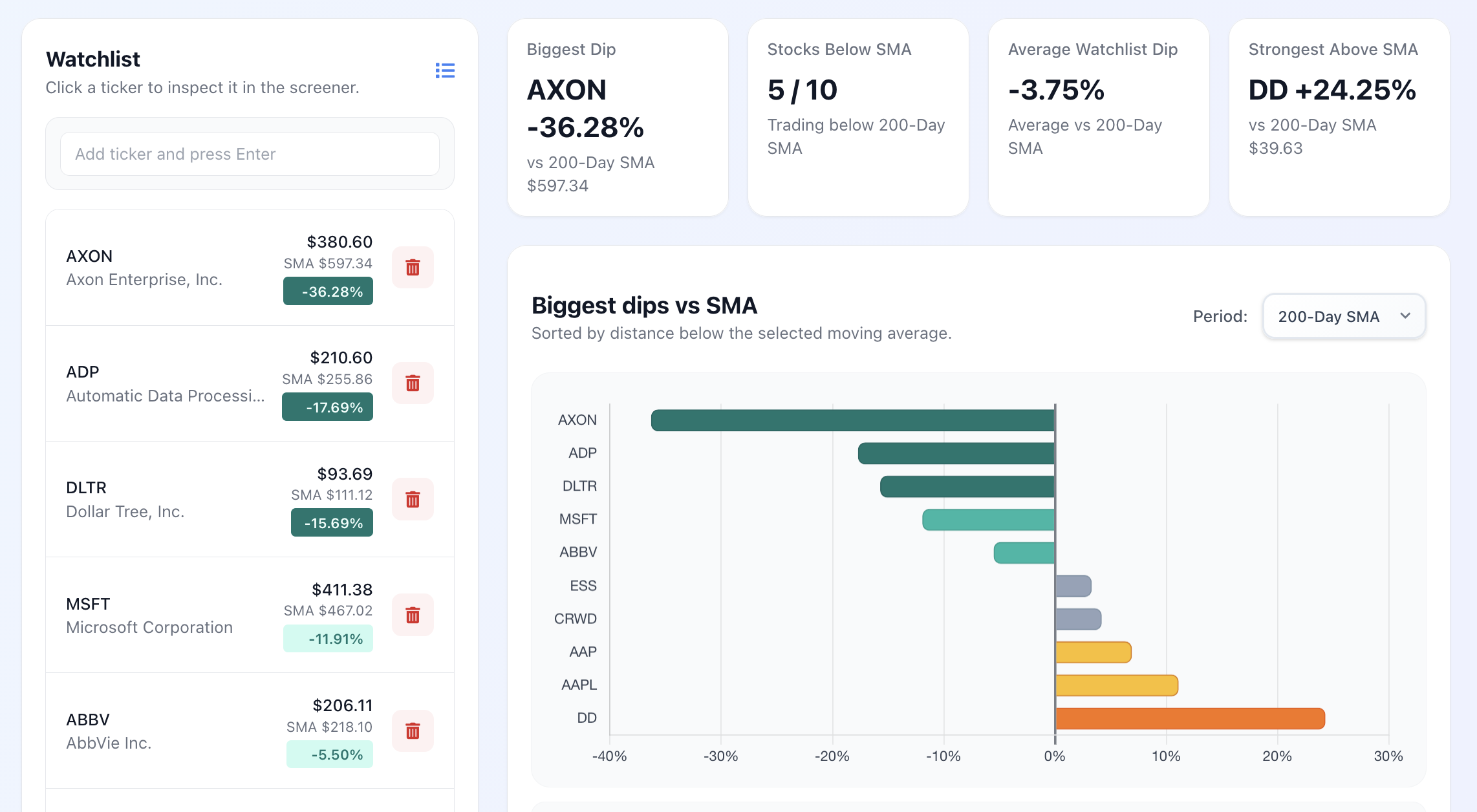Click the AAPL axis label in chart
Screen dimensions: 1477x812
tap(579, 685)
